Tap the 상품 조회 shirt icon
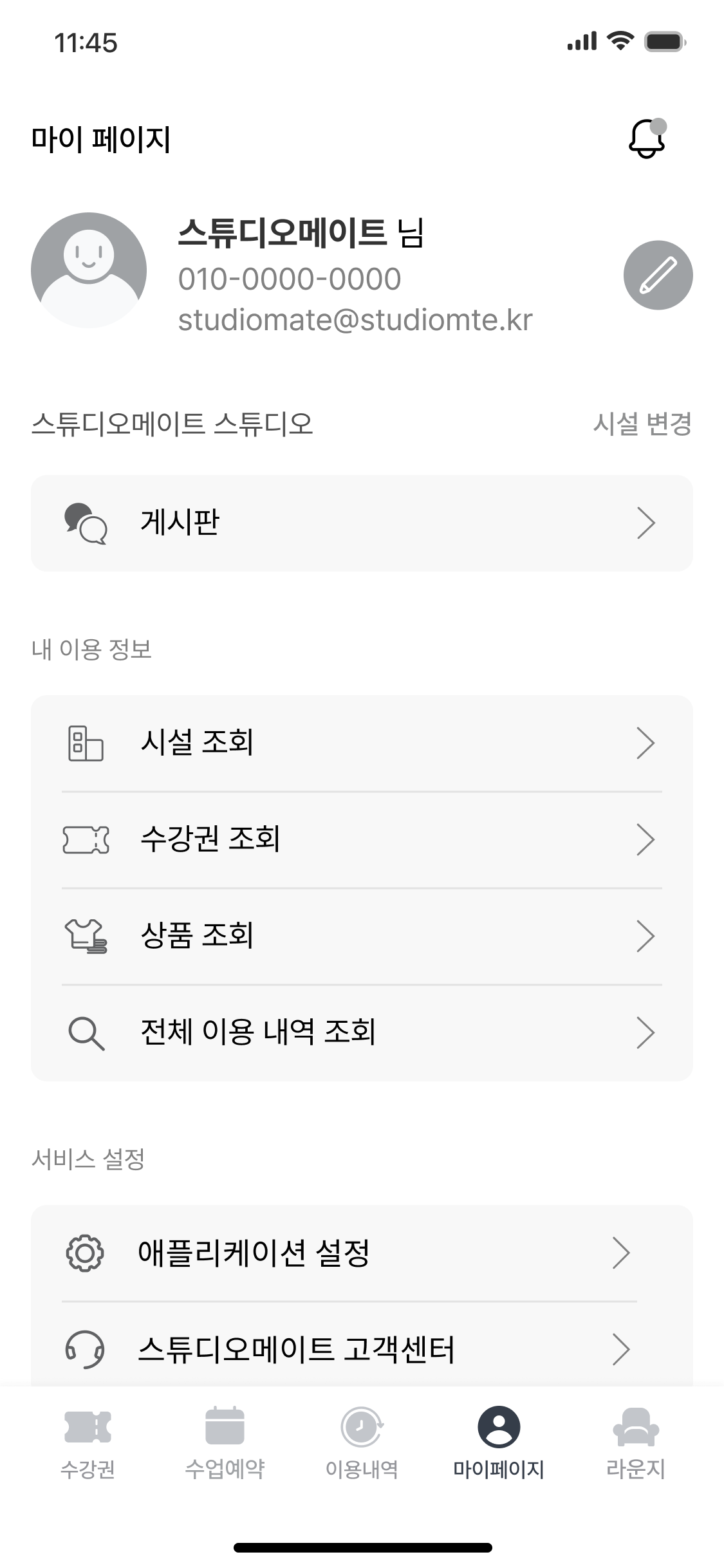The height and width of the screenshot is (1568, 724). [86, 937]
